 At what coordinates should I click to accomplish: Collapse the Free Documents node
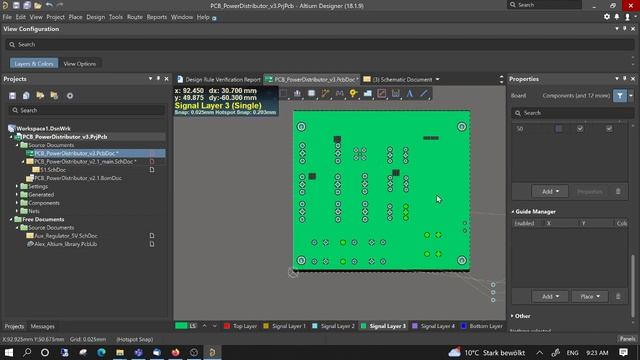[x=11, y=219]
